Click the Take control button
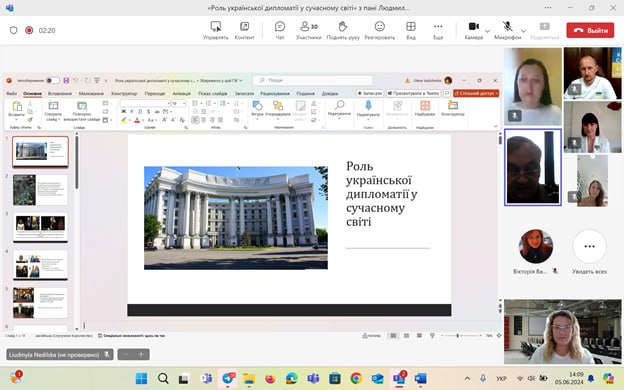Screen dimensions: 624x390 pyautogui.click(x=215, y=30)
